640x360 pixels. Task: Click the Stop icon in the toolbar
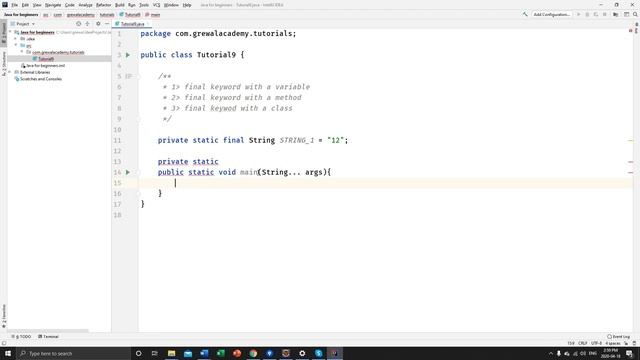[604, 14]
